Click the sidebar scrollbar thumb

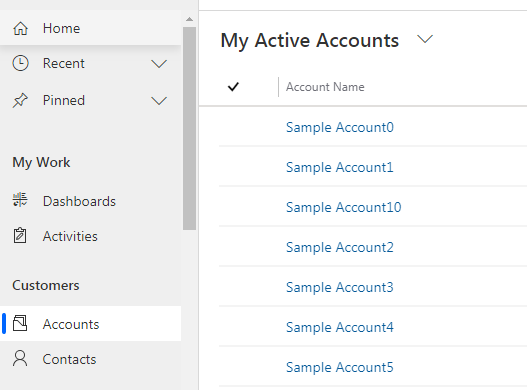190,128
